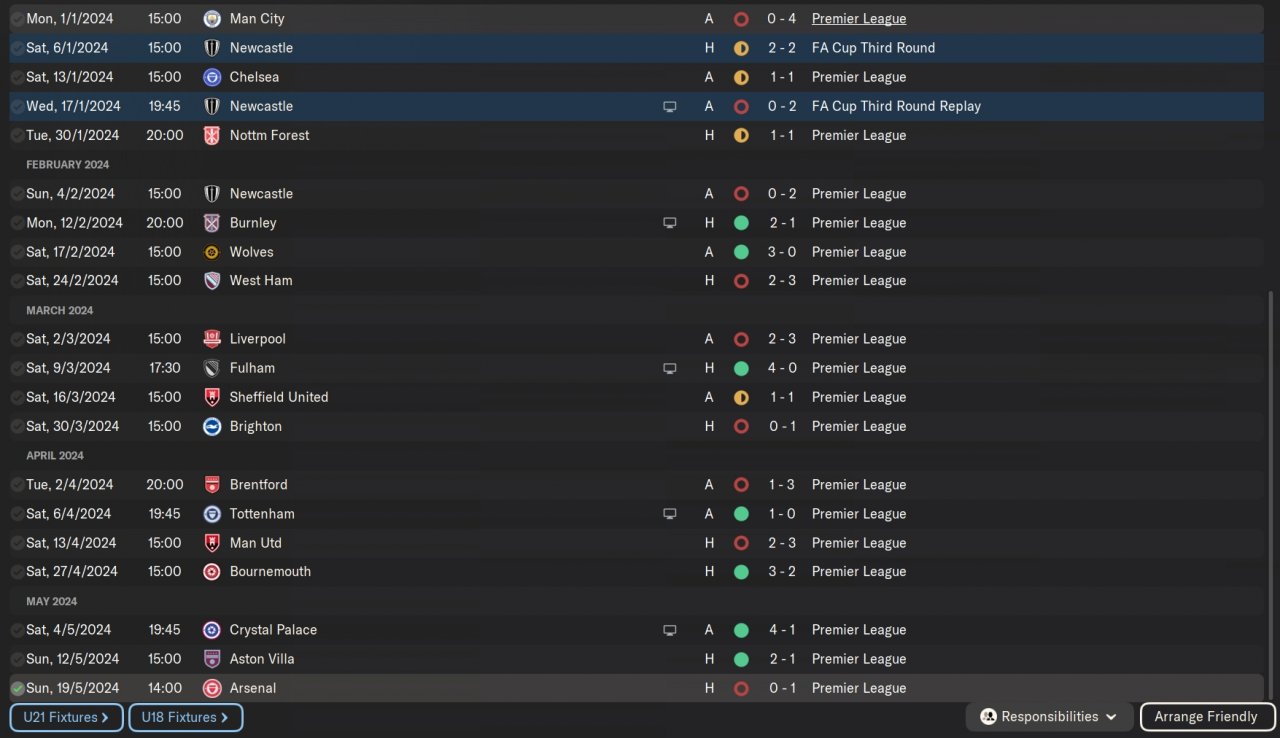The width and height of the screenshot is (1280, 738).
Task: Toggle the checkmark for the Arsenal fixture
Action: [17, 688]
